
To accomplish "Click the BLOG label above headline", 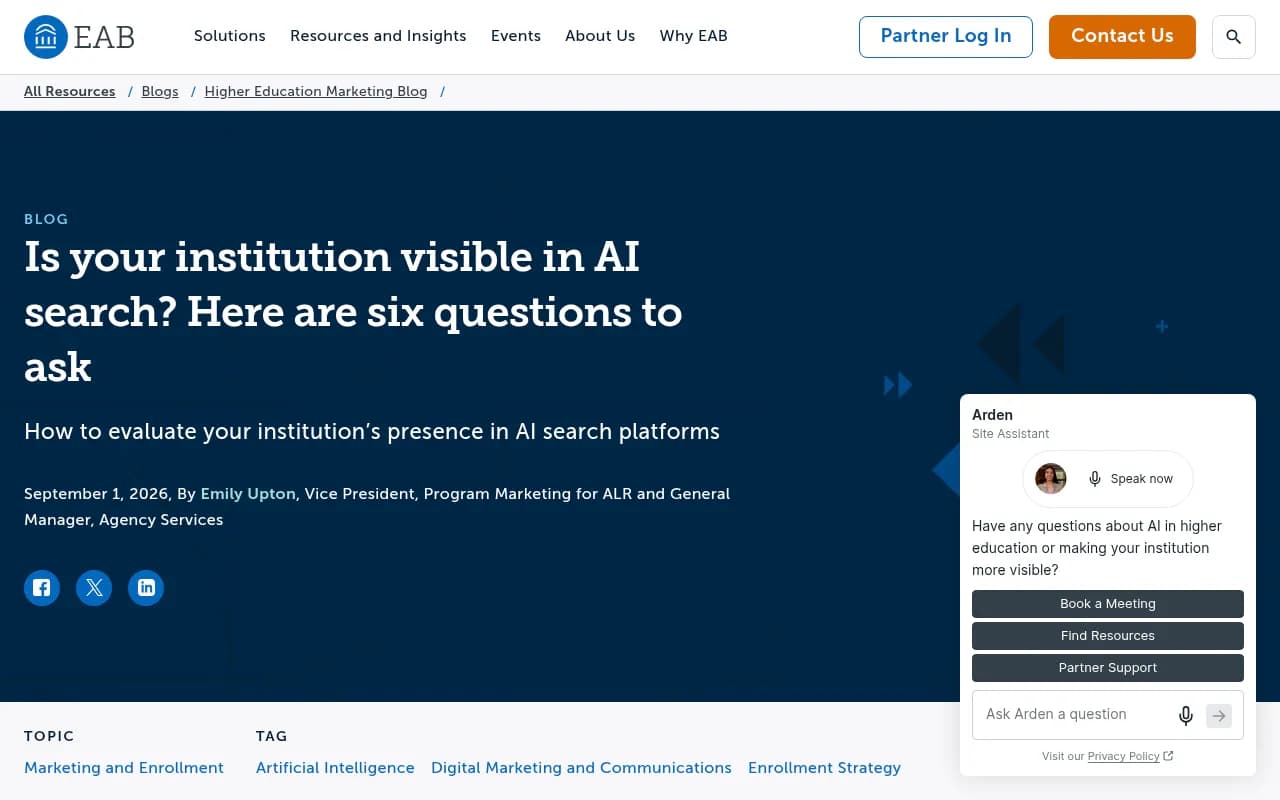I will point(46,219).
